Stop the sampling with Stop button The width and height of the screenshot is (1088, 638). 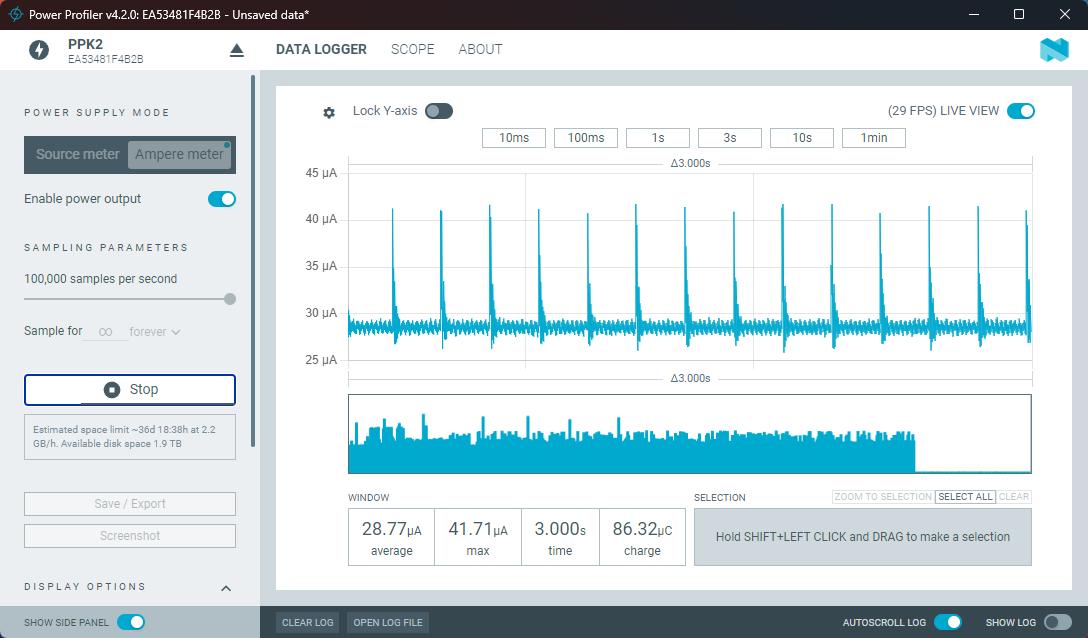[130, 390]
